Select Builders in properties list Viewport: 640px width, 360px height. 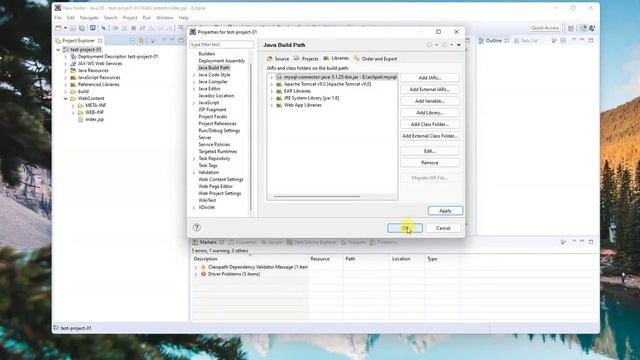coord(207,54)
